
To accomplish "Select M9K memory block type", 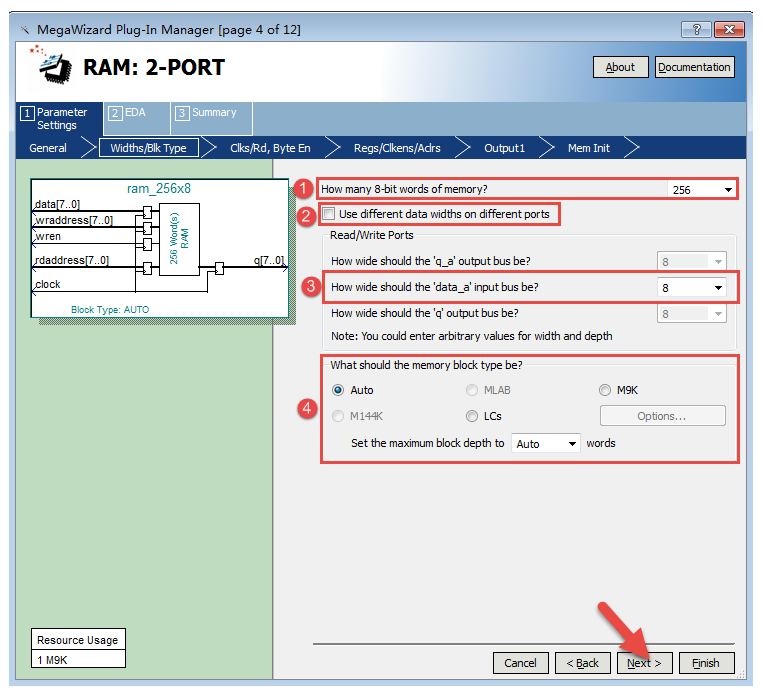I will (605, 390).
